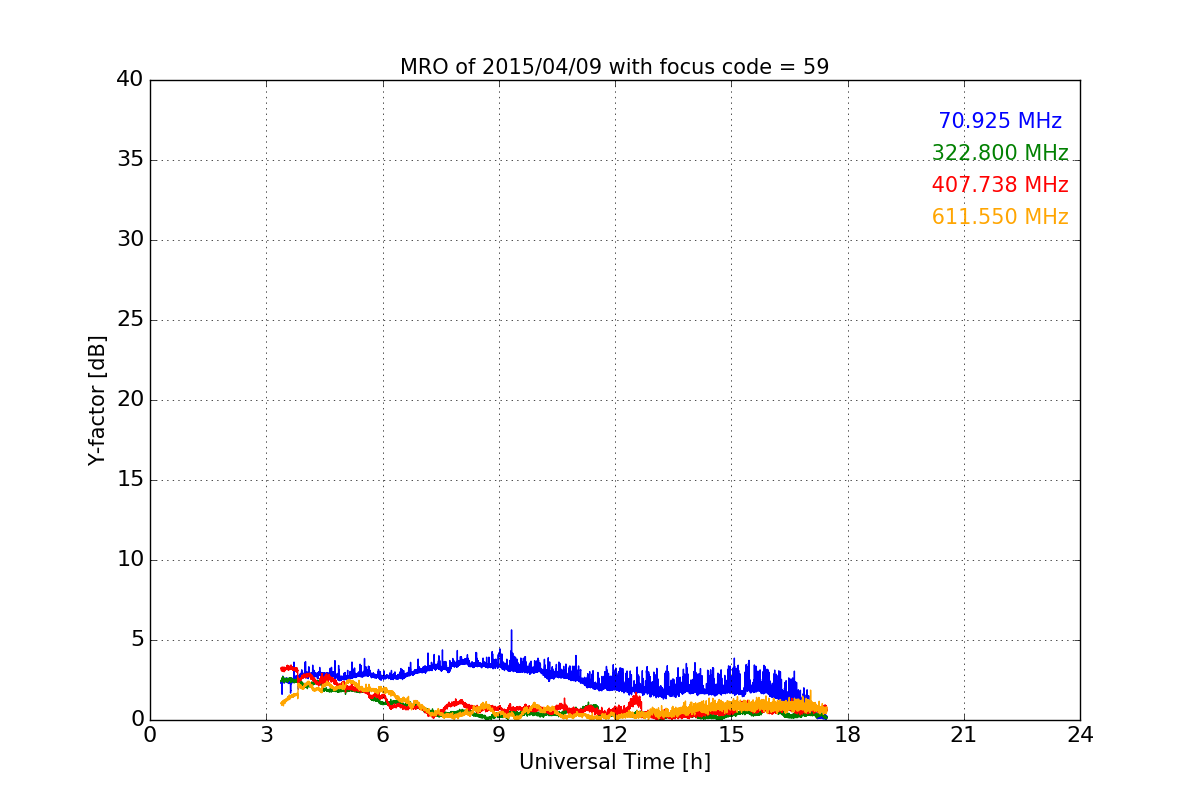Image resolution: width=1200 pixels, height=800 pixels.
Task: Click the x-axis tick label 9
Action: point(499,735)
